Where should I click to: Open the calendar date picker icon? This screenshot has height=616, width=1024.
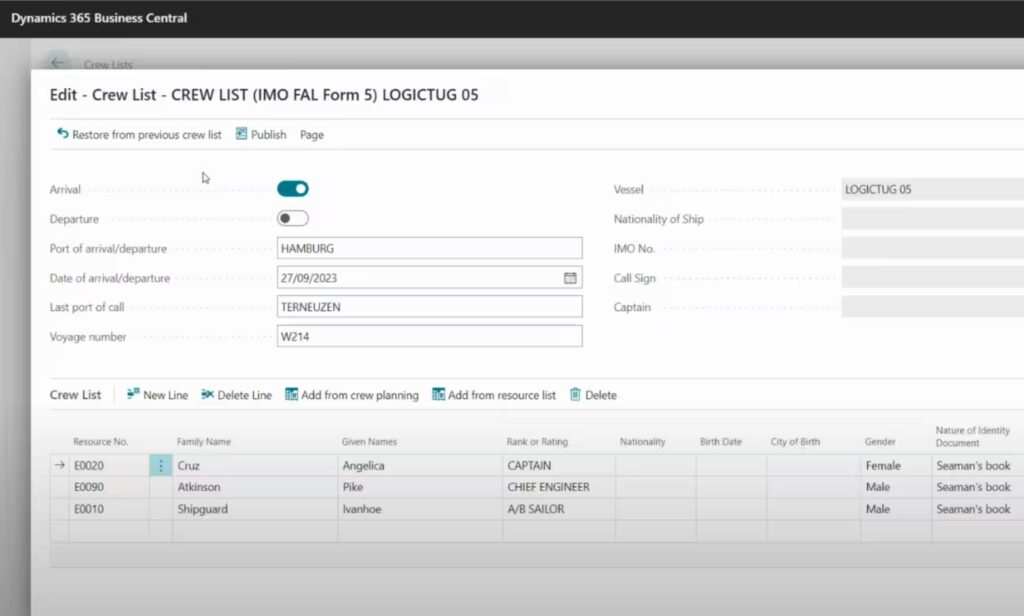pos(570,278)
